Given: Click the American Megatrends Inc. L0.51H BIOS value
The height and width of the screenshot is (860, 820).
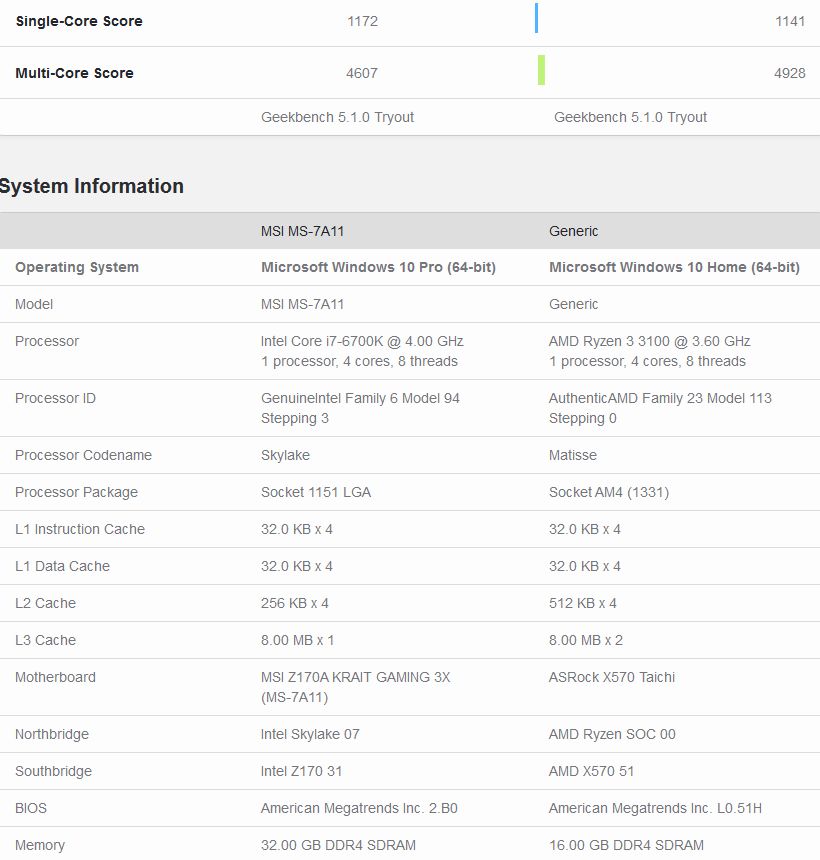Looking at the screenshot, I should (x=655, y=808).
